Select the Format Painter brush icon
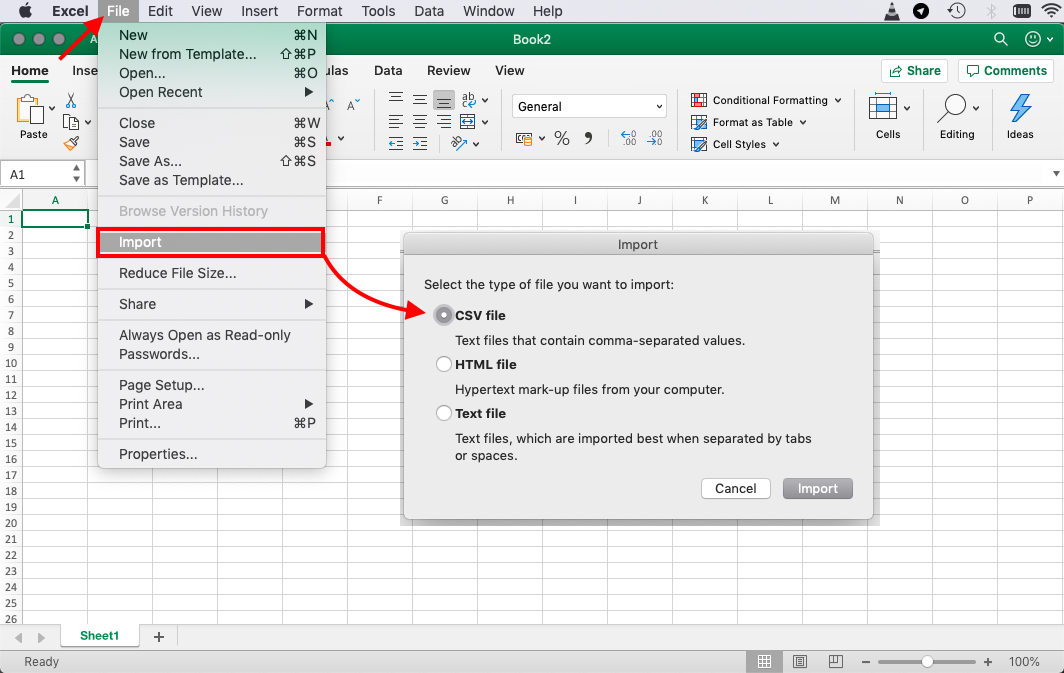 tap(71, 144)
